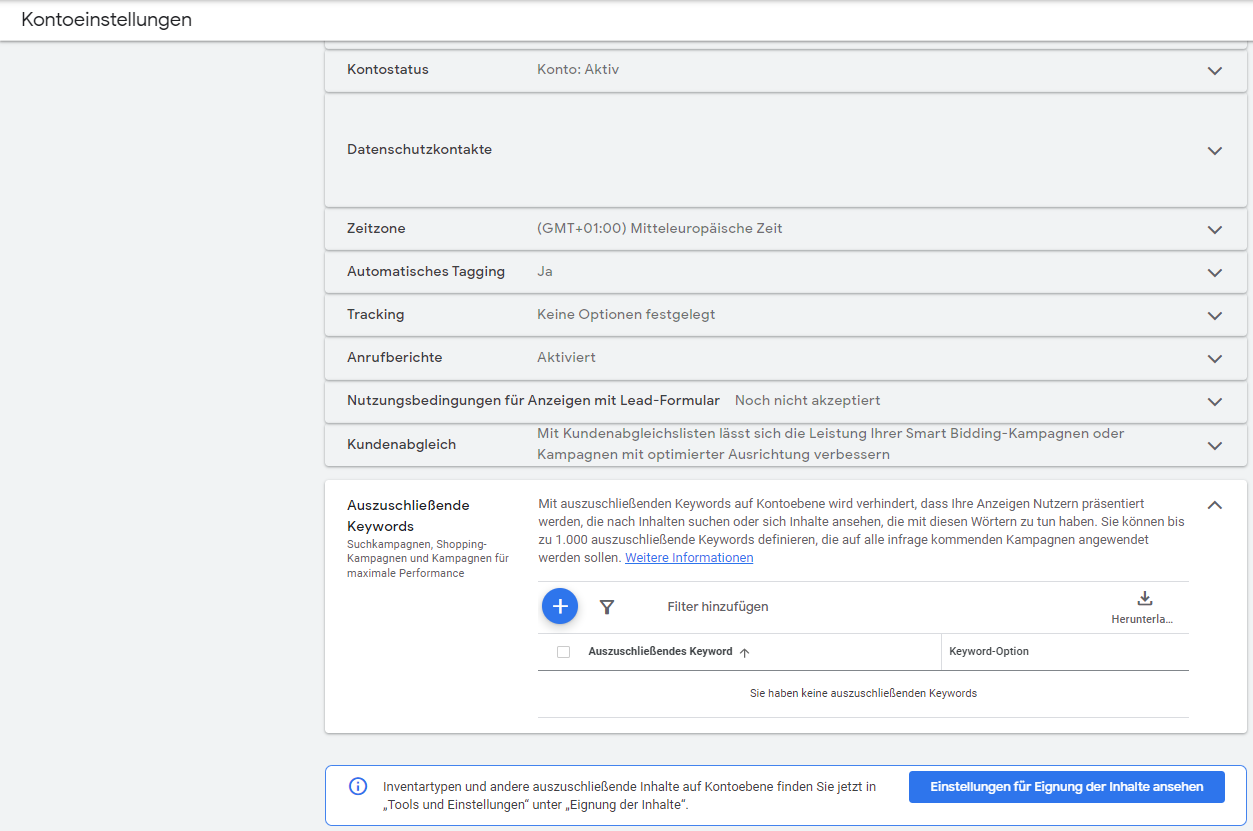Expand the Kundenabgleich section
Image resolution: width=1253 pixels, height=831 pixels.
pos(1215,446)
